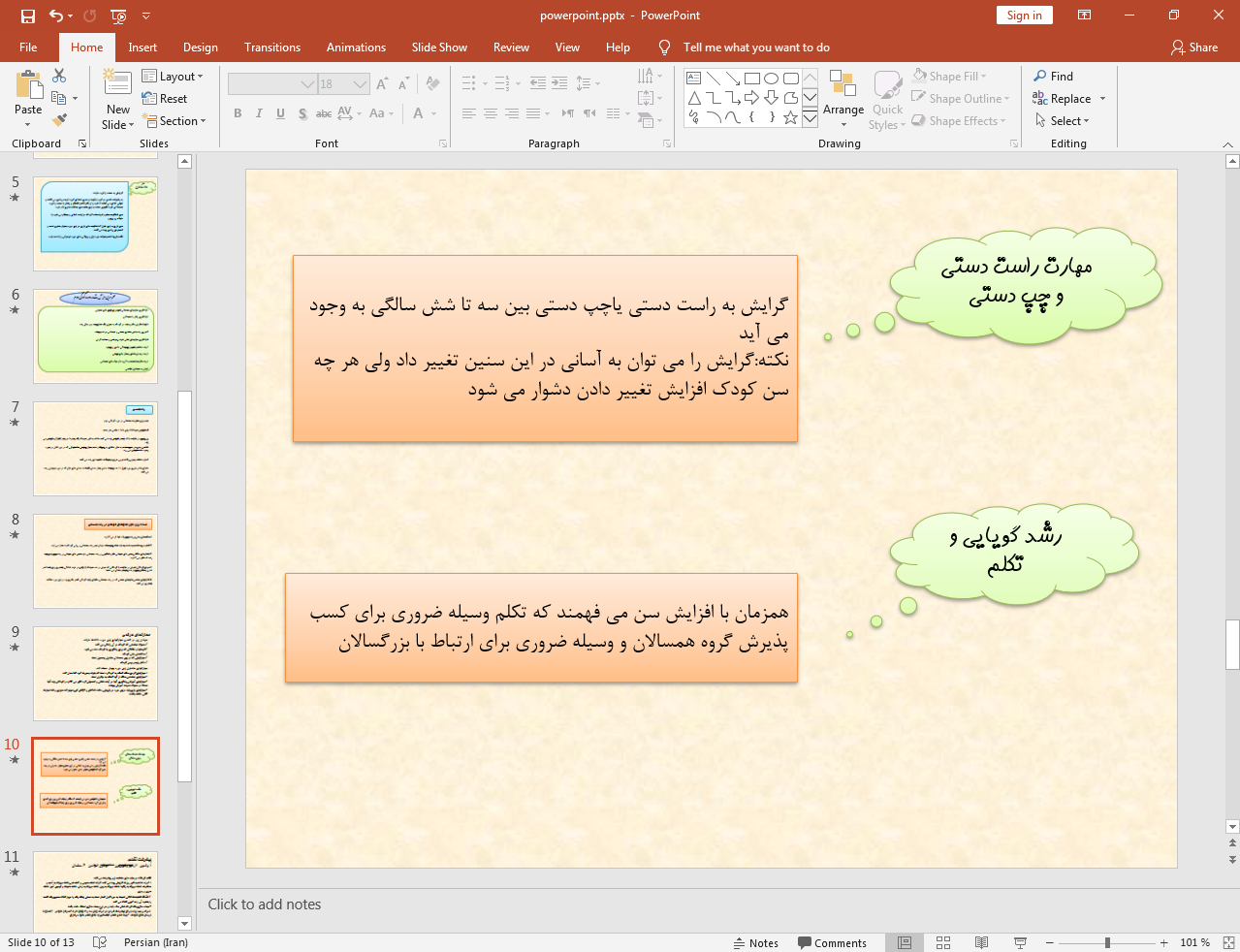Screen dimensions: 1240x952
Task: Open the font size dropdown
Action: tap(361, 84)
